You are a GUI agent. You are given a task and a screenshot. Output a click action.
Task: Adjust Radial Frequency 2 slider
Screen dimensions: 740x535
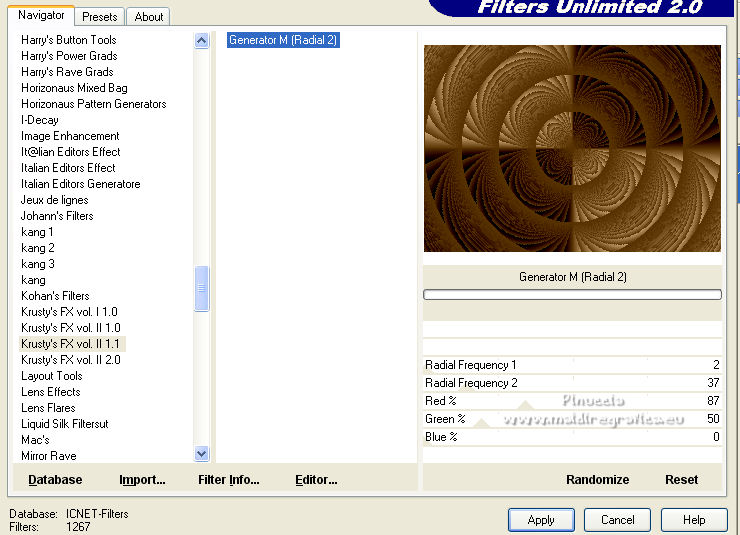pyautogui.click(x=572, y=383)
